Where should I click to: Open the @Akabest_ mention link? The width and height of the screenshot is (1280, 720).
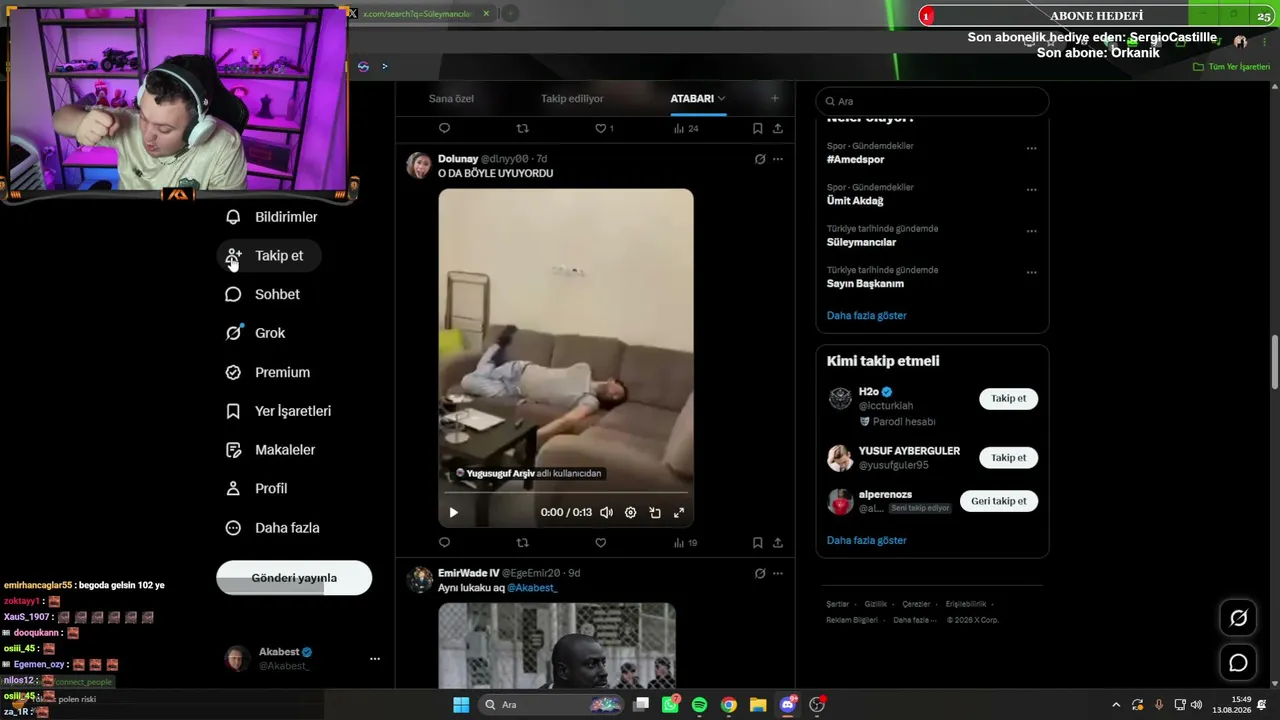click(x=532, y=588)
